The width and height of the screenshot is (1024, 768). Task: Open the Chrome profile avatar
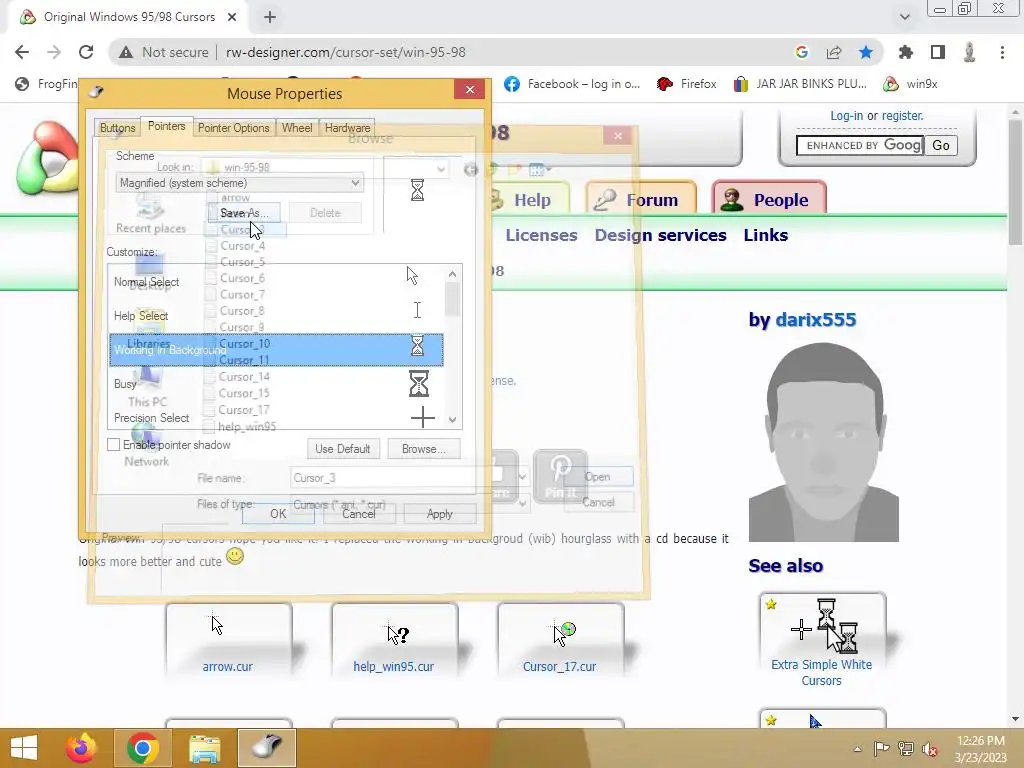tap(970, 52)
